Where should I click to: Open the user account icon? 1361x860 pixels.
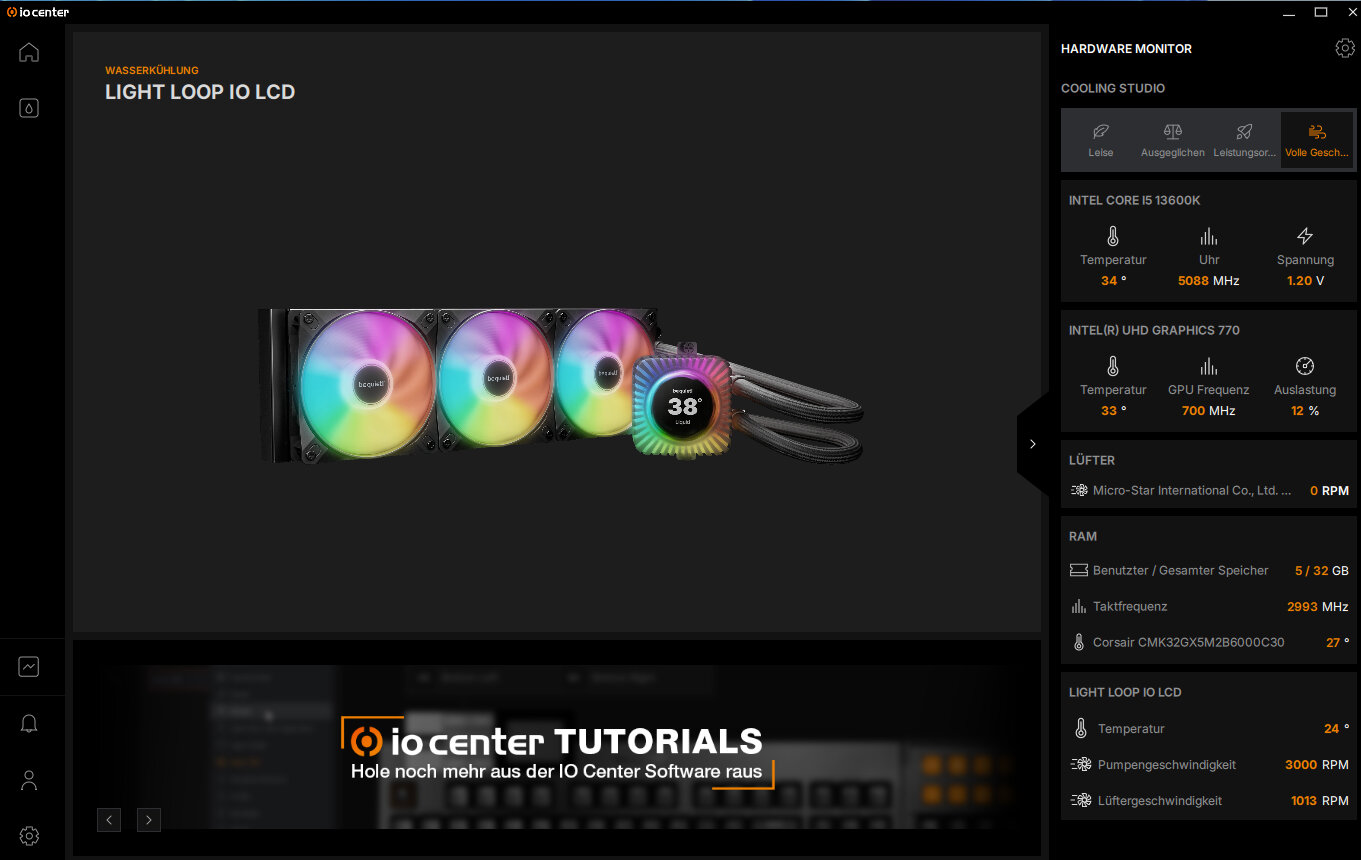[x=29, y=780]
